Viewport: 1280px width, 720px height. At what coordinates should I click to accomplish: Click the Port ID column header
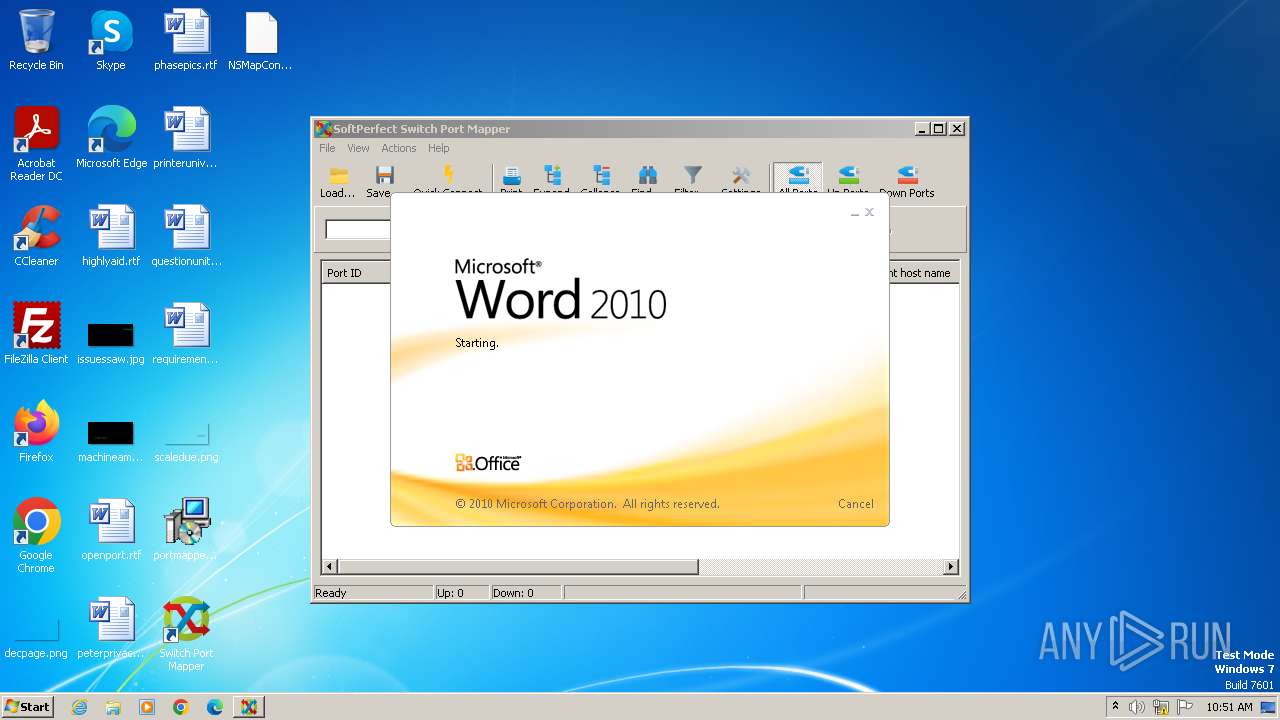click(357, 273)
